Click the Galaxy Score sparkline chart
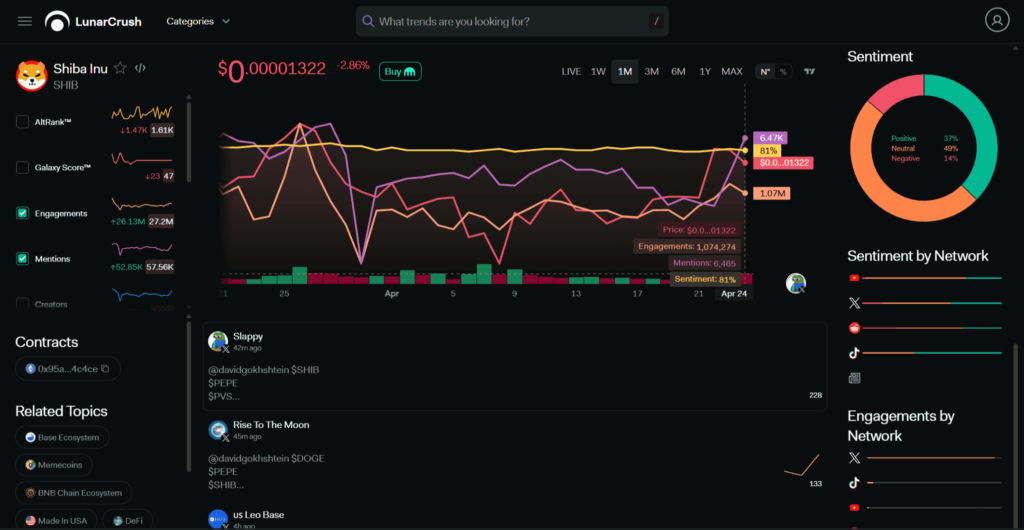 click(x=142, y=159)
